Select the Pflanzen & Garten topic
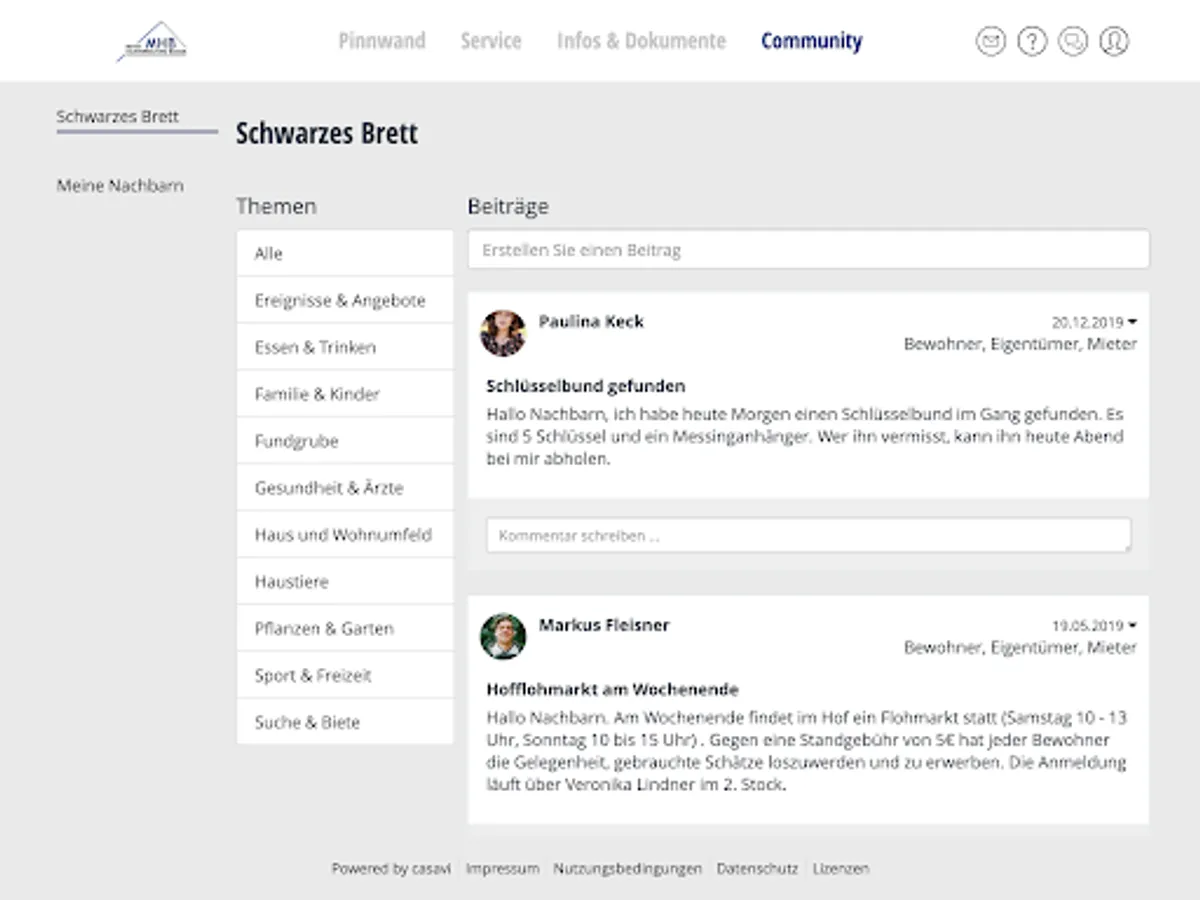 tap(345, 629)
